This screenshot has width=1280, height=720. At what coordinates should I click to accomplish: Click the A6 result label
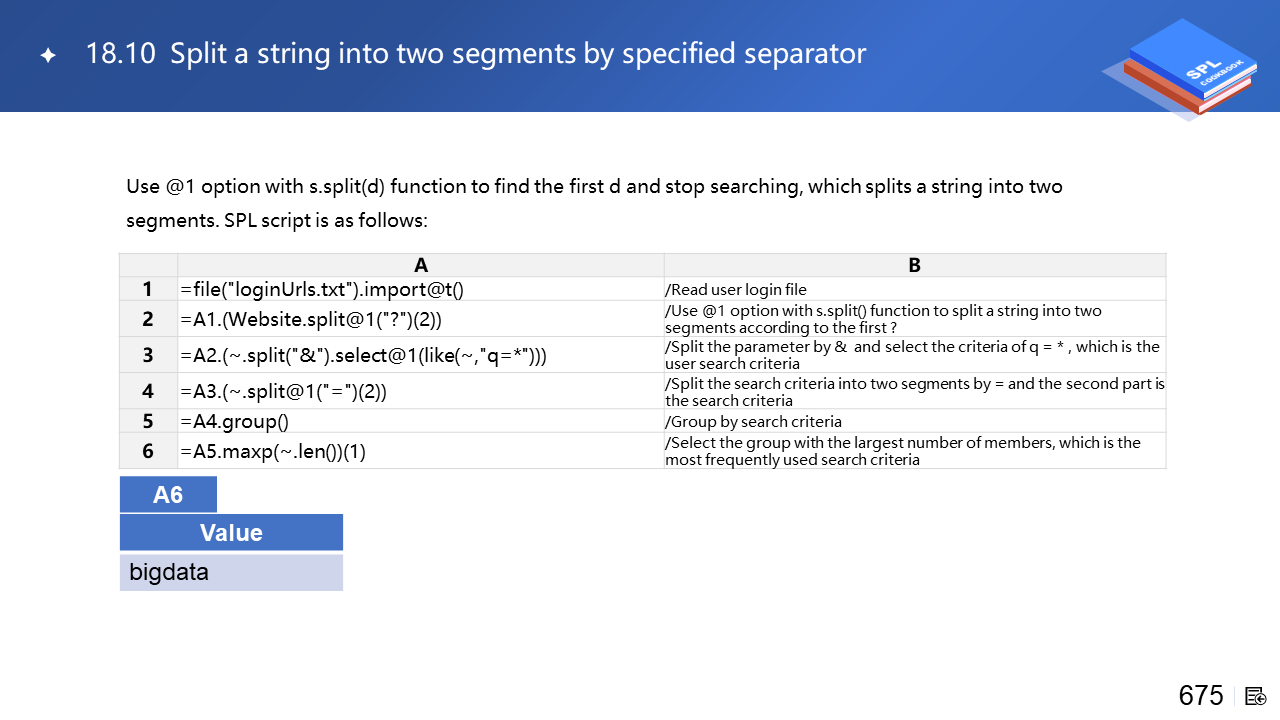(x=168, y=495)
